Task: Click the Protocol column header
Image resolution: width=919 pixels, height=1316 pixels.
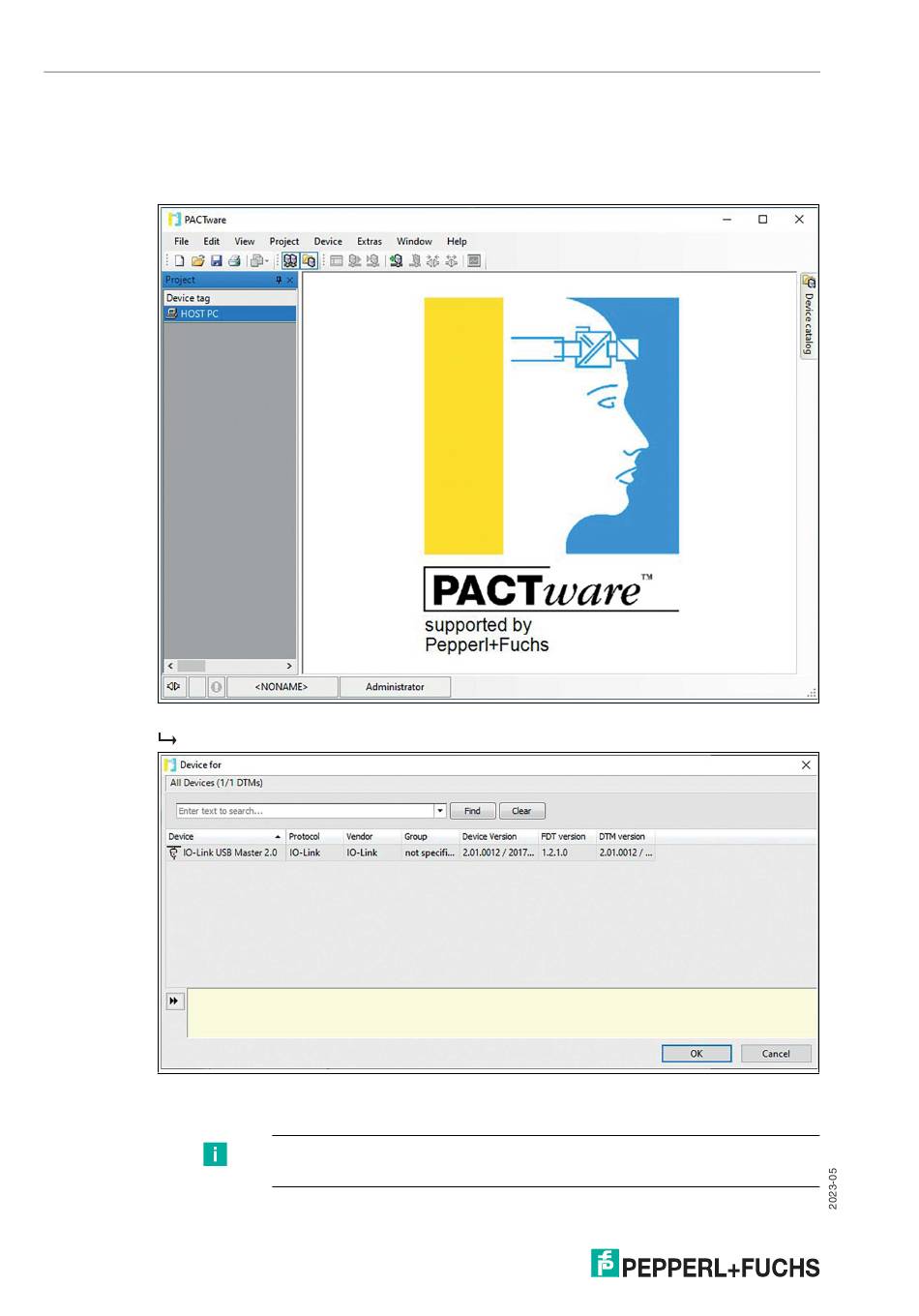Action: (x=313, y=837)
